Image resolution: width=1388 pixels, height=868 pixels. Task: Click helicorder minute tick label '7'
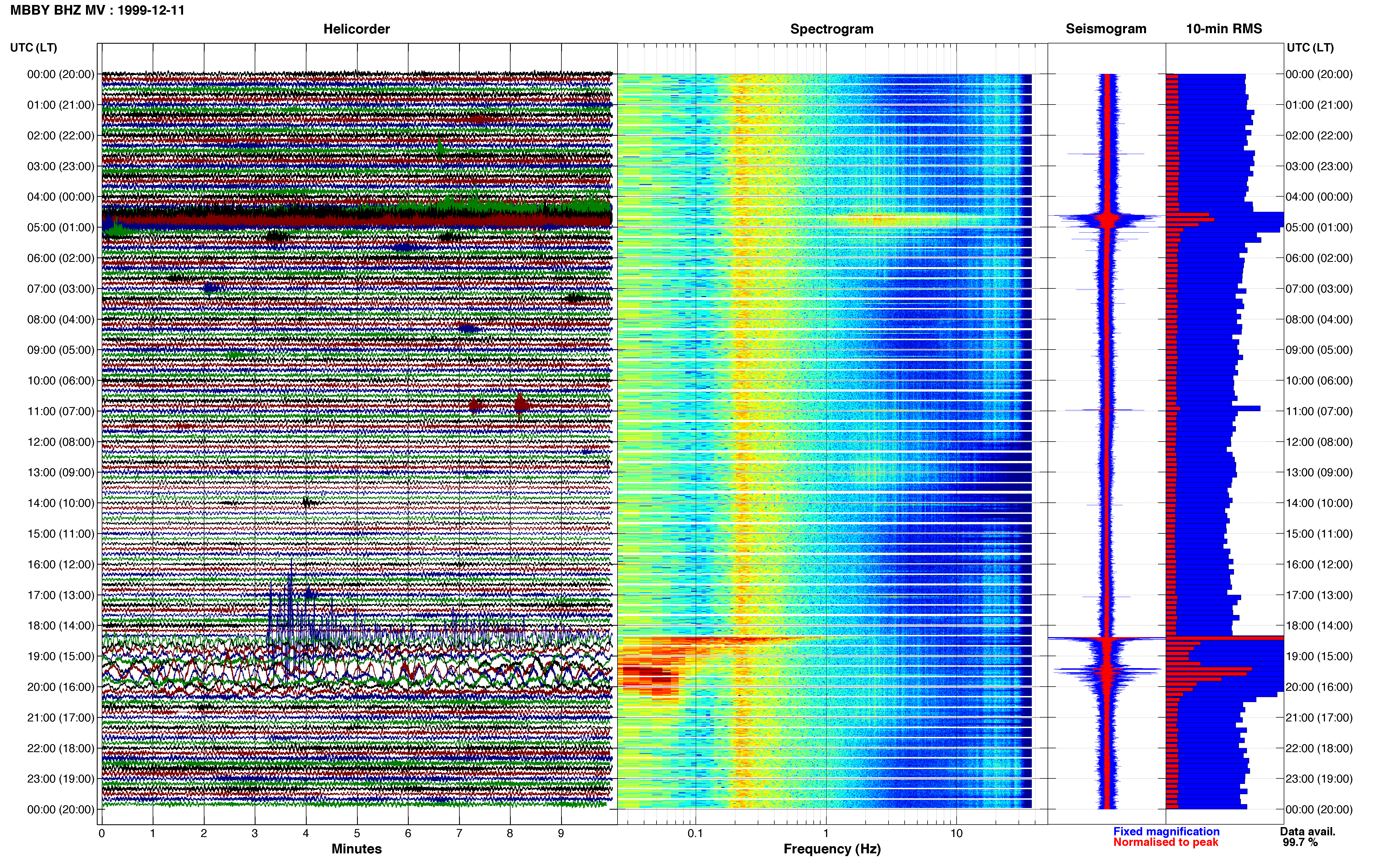(459, 833)
